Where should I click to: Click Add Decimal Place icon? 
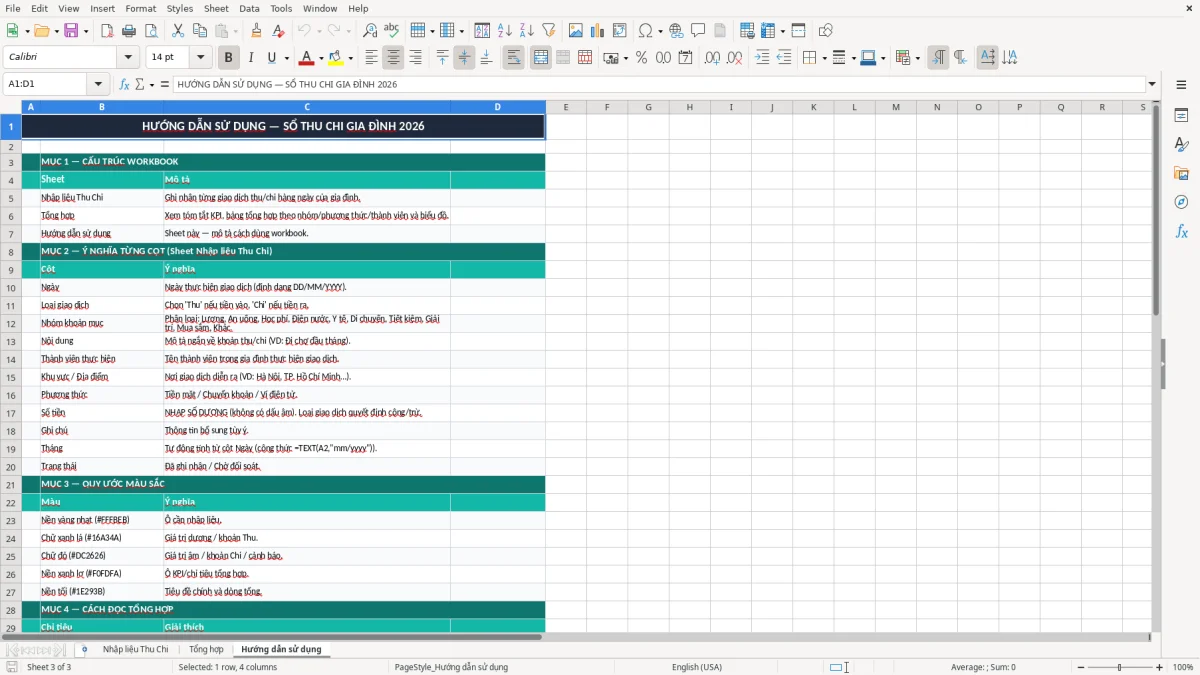tap(712, 58)
